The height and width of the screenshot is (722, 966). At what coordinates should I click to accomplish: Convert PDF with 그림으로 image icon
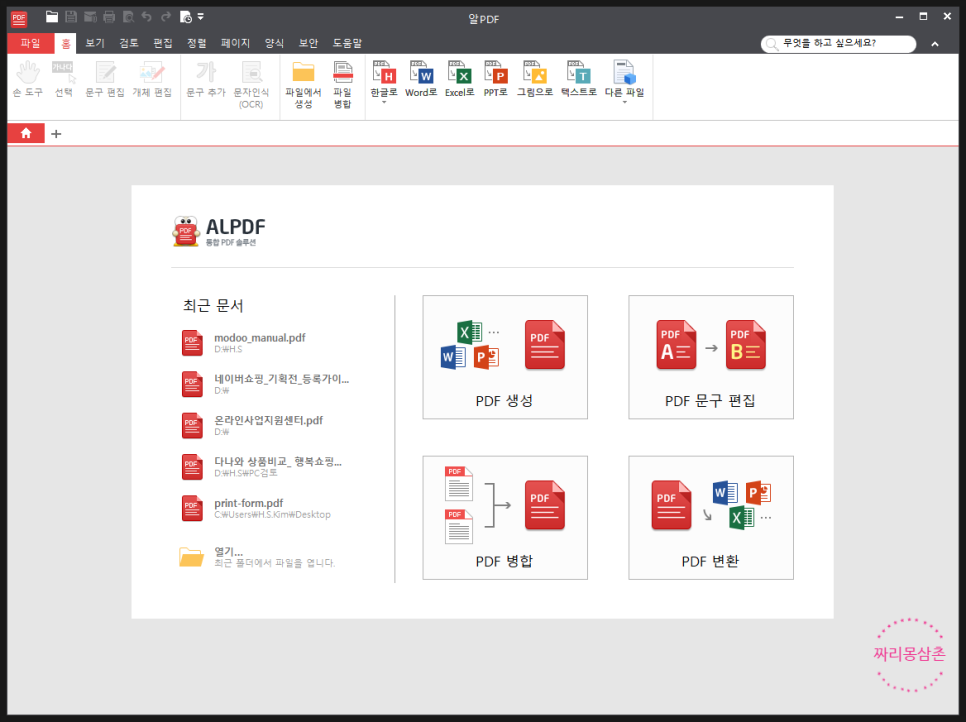click(x=535, y=79)
